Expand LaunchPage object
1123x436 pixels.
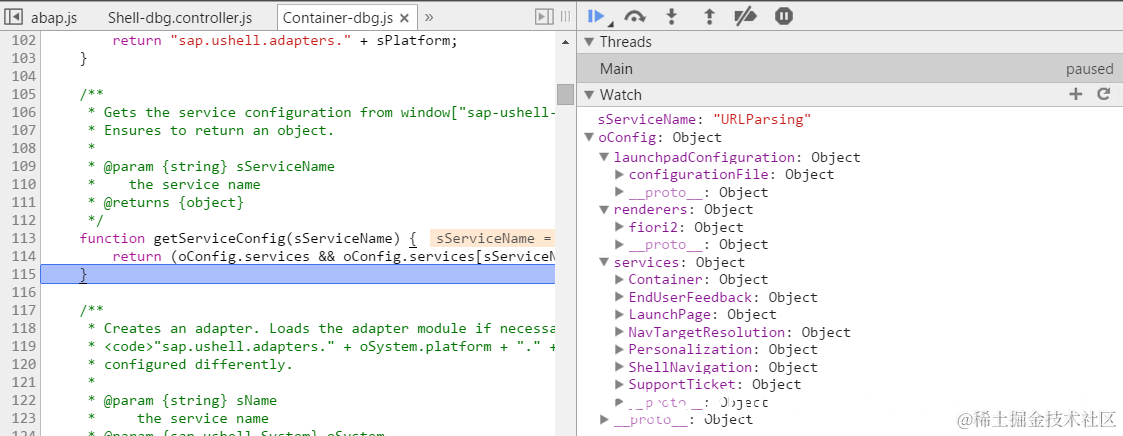pyautogui.click(x=620, y=314)
